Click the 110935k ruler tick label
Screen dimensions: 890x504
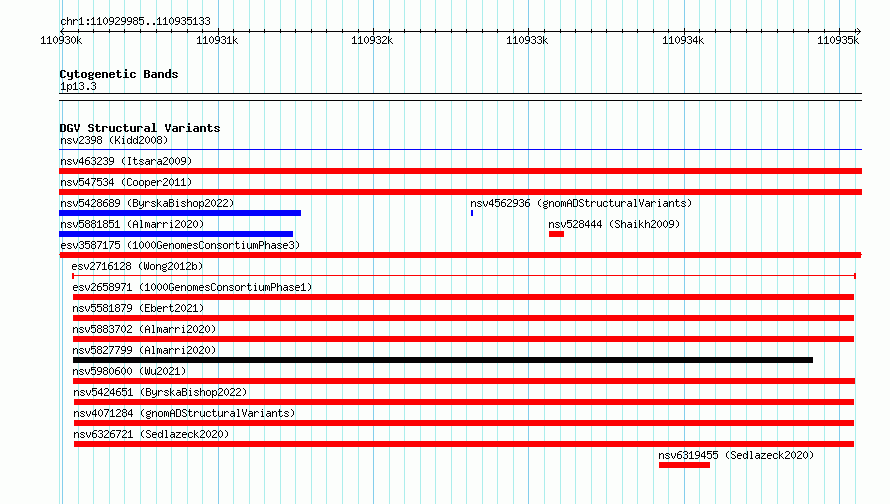click(838, 40)
